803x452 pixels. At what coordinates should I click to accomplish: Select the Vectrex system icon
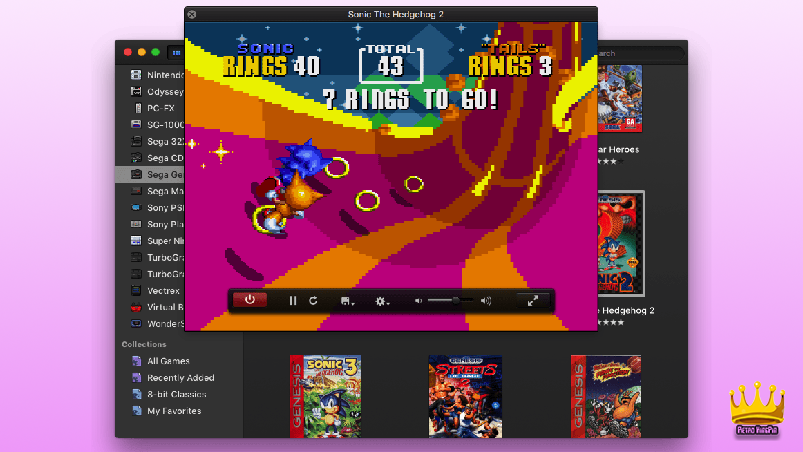(136, 290)
